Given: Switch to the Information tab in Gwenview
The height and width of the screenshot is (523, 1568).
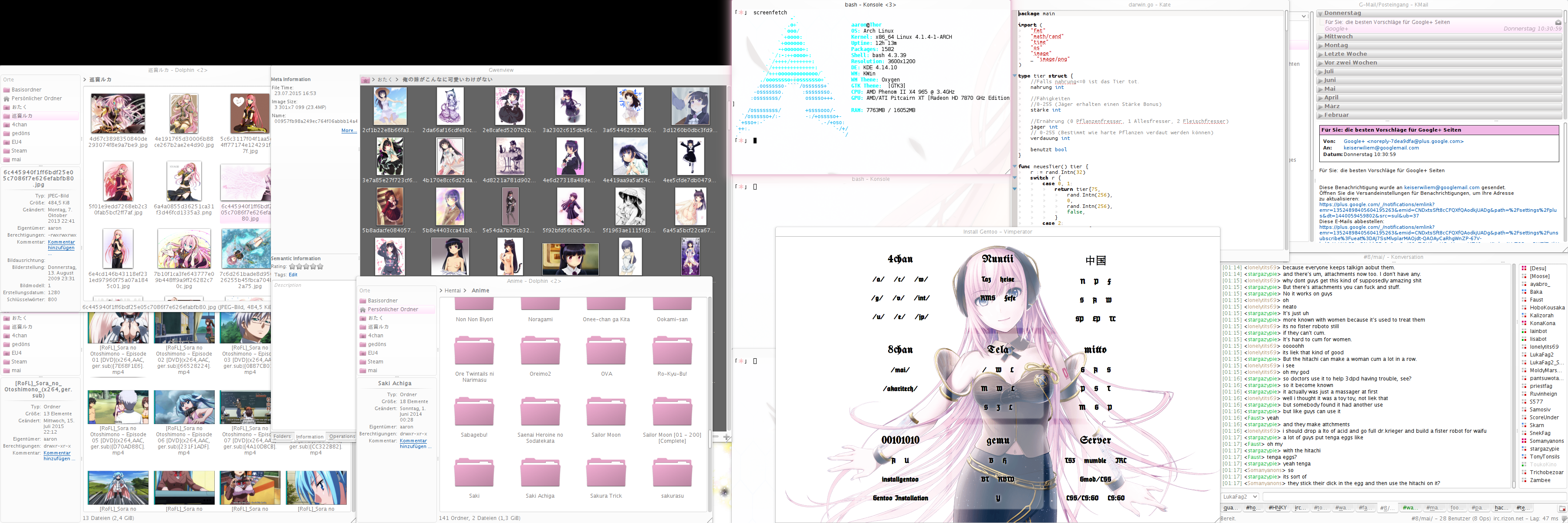Looking at the screenshot, I should coord(310,437).
